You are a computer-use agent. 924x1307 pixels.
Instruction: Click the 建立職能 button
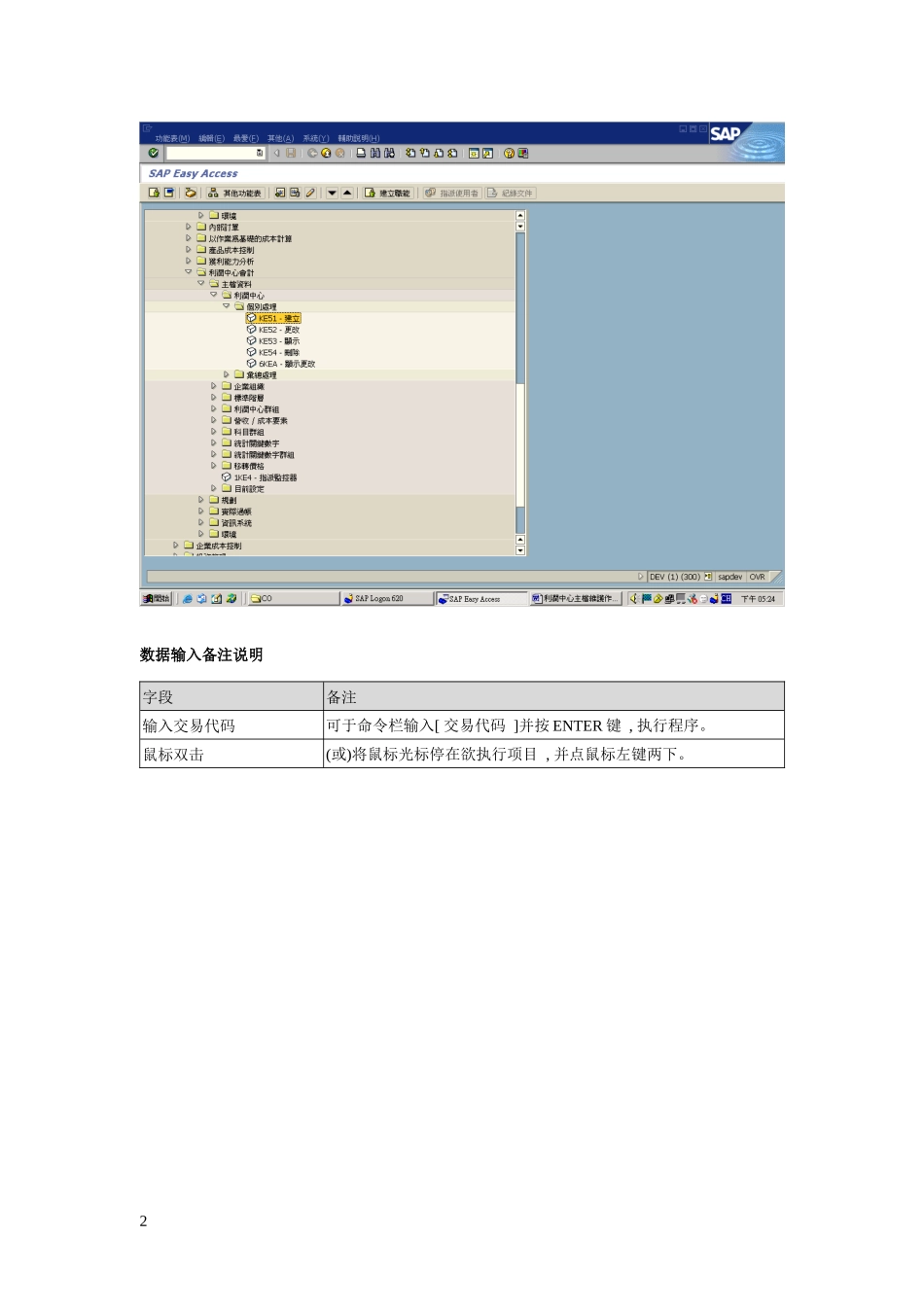[388, 193]
